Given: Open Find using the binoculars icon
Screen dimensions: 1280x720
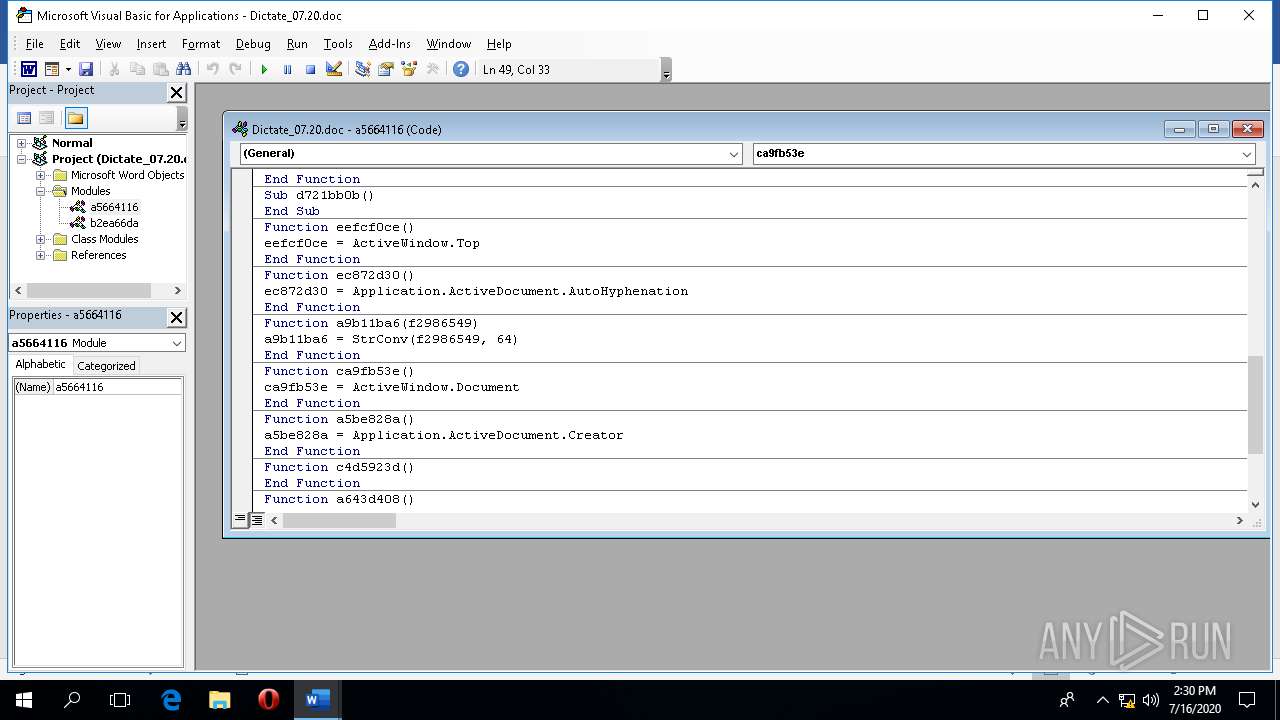Looking at the screenshot, I should 183,69.
